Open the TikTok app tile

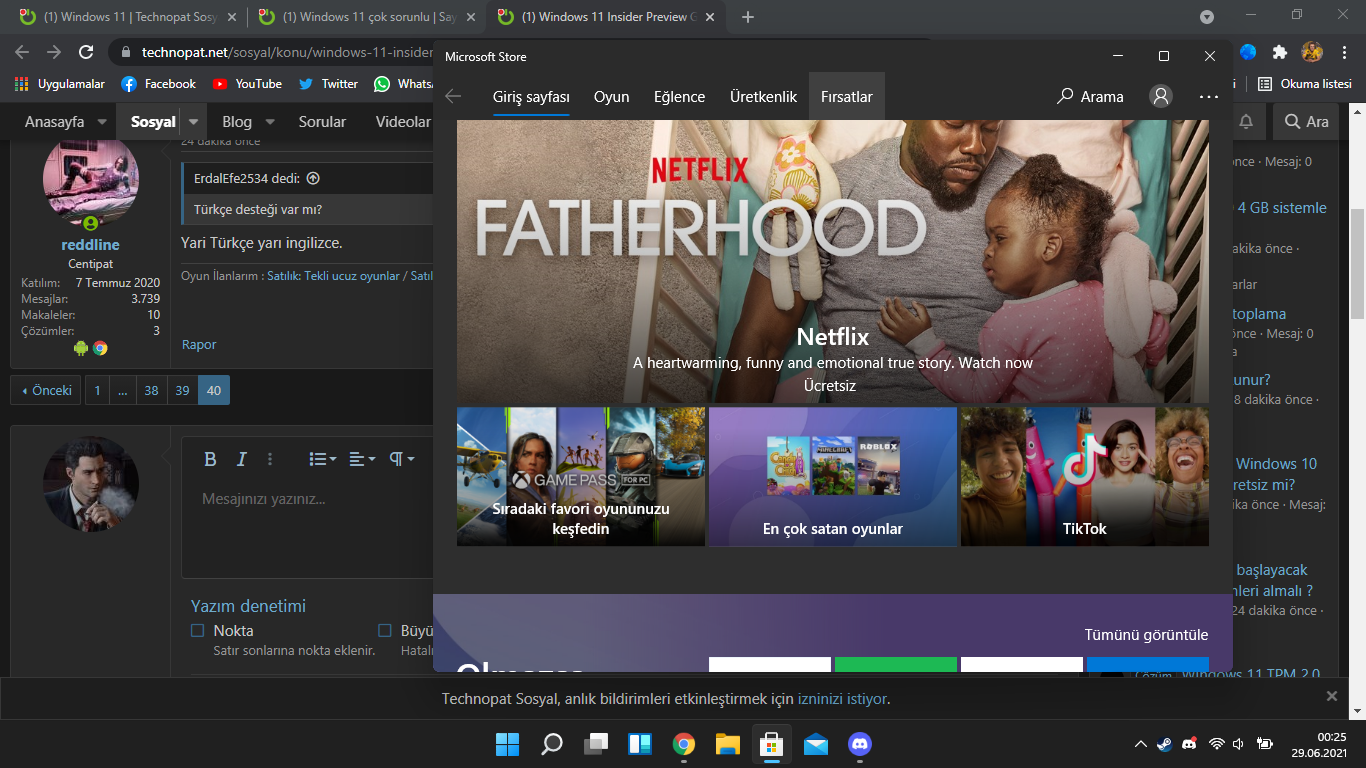pyautogui.click(x=1085, y=476)
